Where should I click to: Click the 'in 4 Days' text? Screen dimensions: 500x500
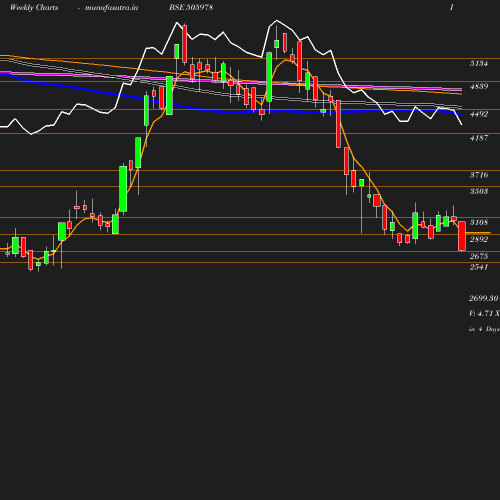click(484, 329)
